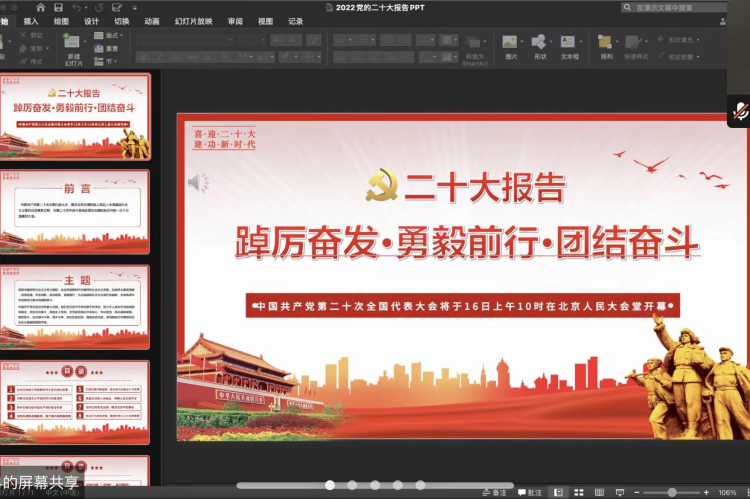Select the 前言 slide thumbnail

(x=75, y=212)
